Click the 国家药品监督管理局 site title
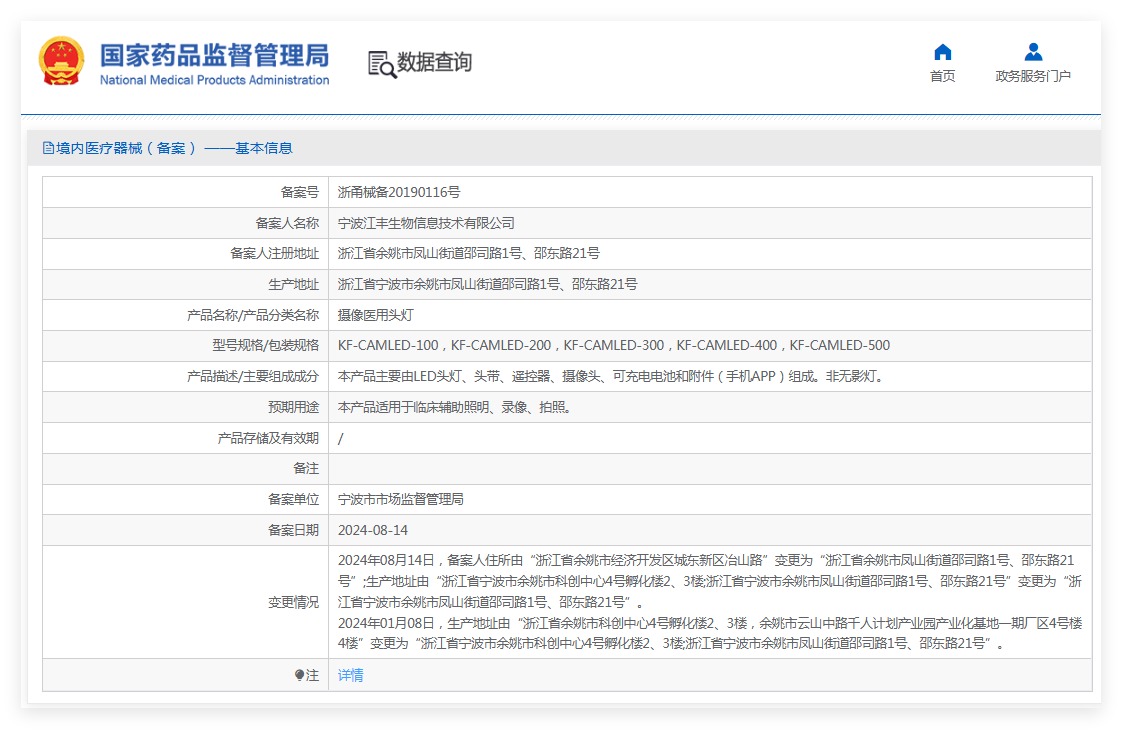 click(214, 55)
